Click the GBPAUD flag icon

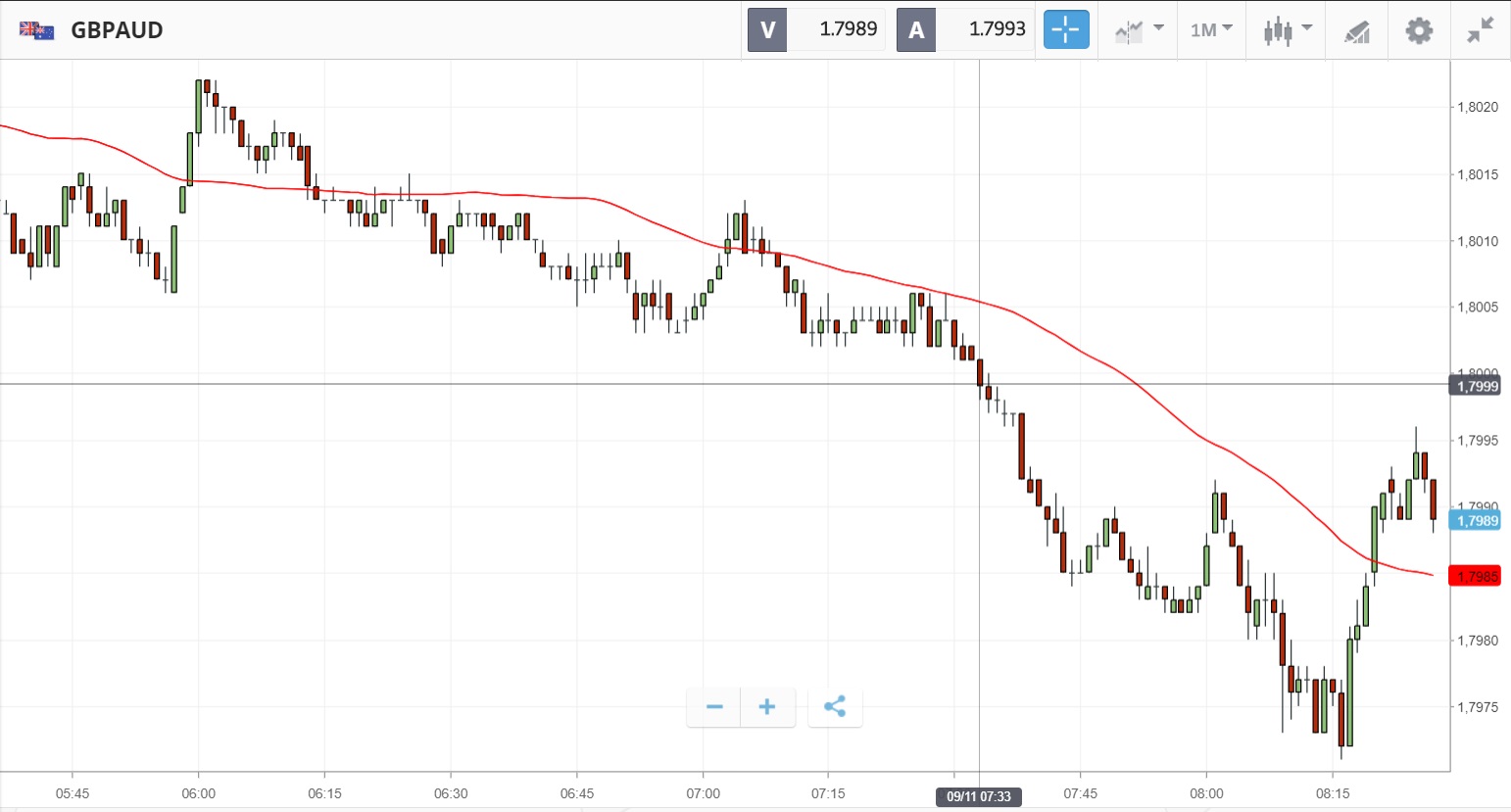click(37, 30)
